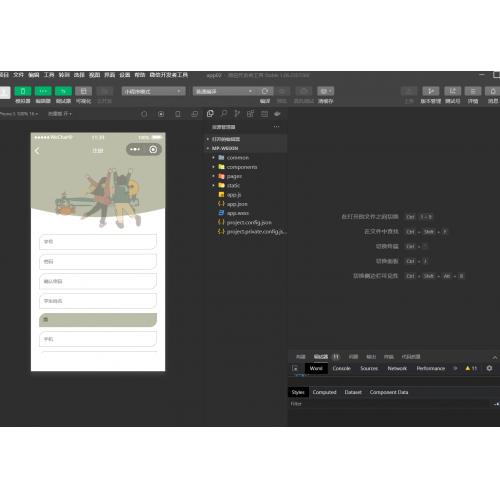
Task: Open the mini program mode dropdown
Action: (x=153, y=91)
